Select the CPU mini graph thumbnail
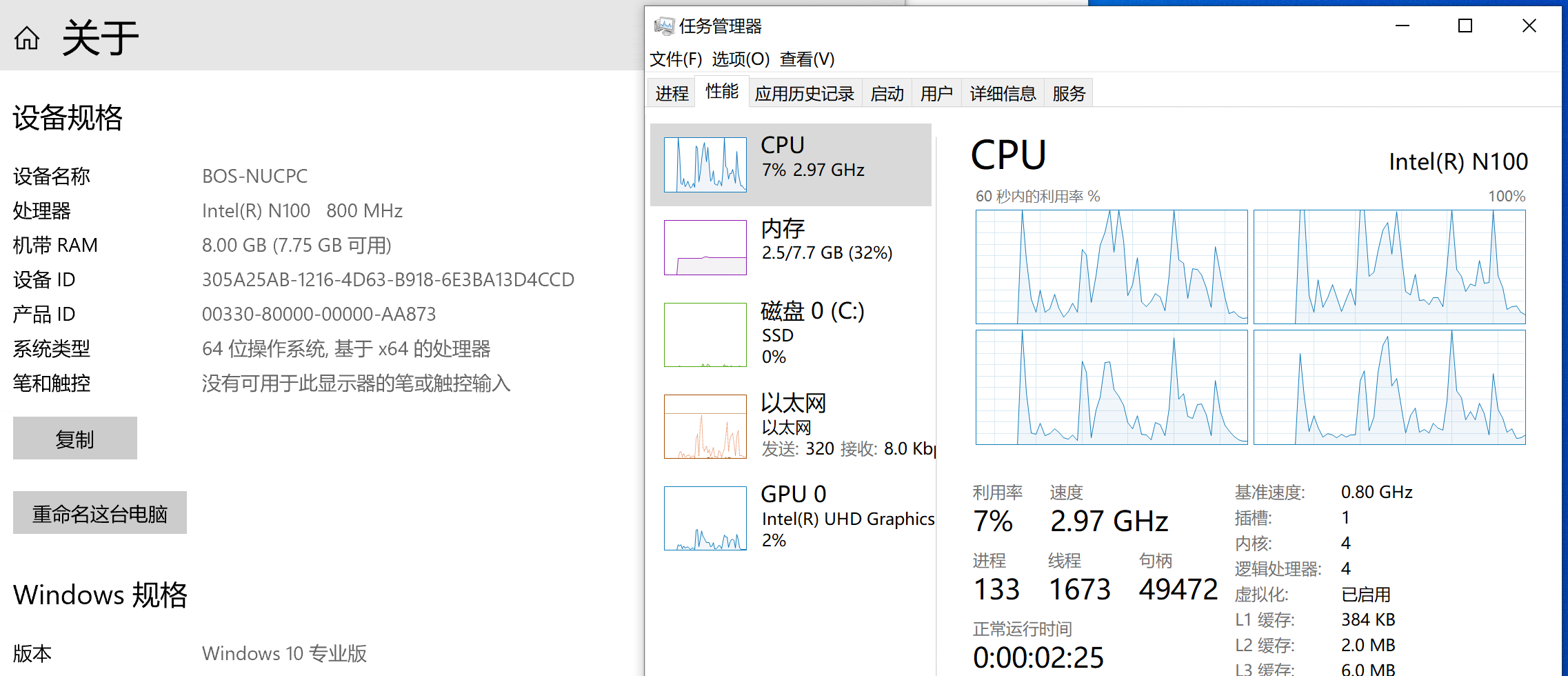 tap(705, 165)
